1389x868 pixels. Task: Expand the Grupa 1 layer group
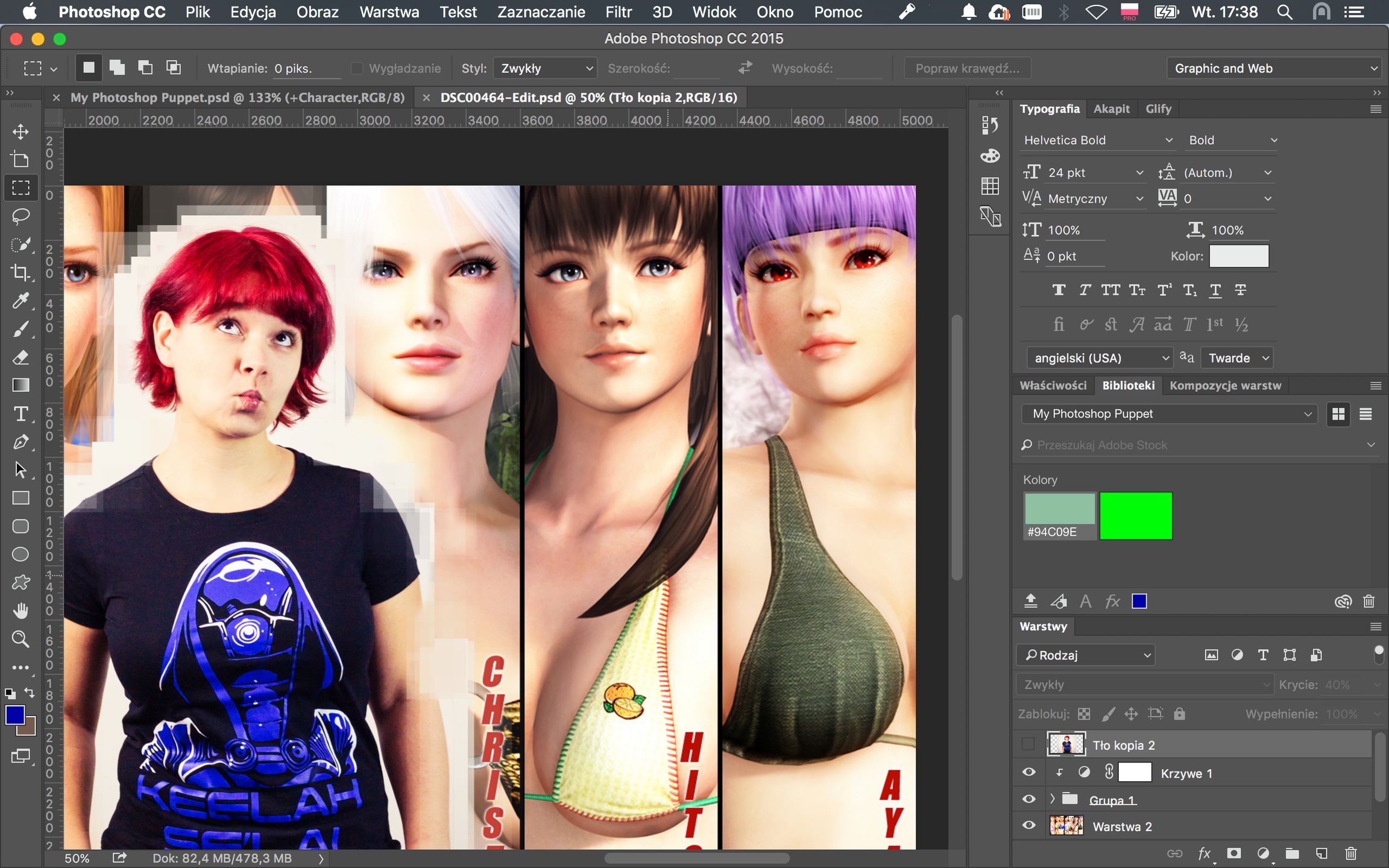point(1053,799)
